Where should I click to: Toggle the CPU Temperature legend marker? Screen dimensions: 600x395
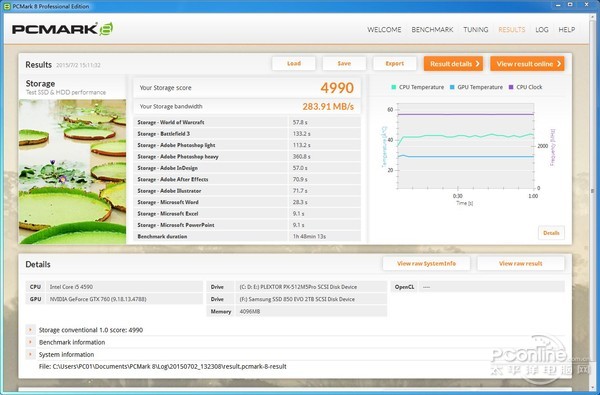pos(394,87)
